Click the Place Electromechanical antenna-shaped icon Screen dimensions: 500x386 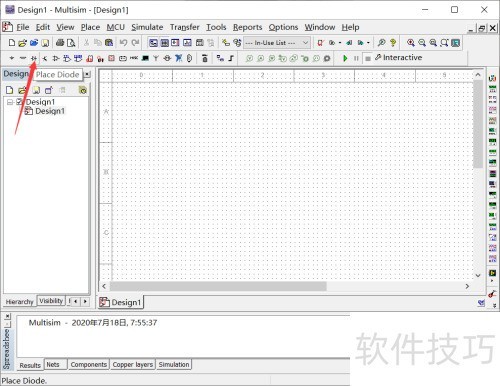tap(156, 58)
